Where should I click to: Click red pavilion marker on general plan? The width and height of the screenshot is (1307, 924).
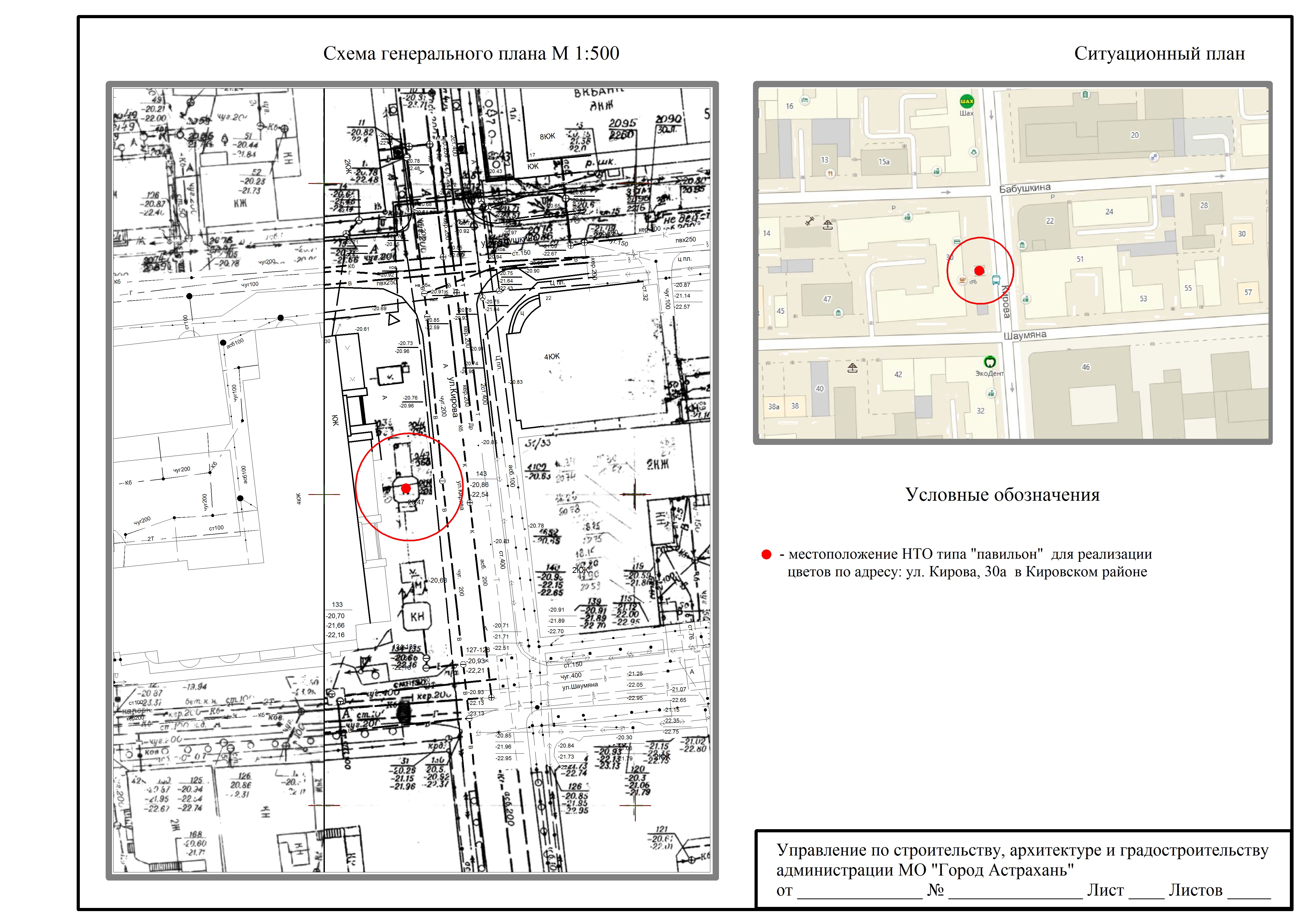click(x=406, y=488)
